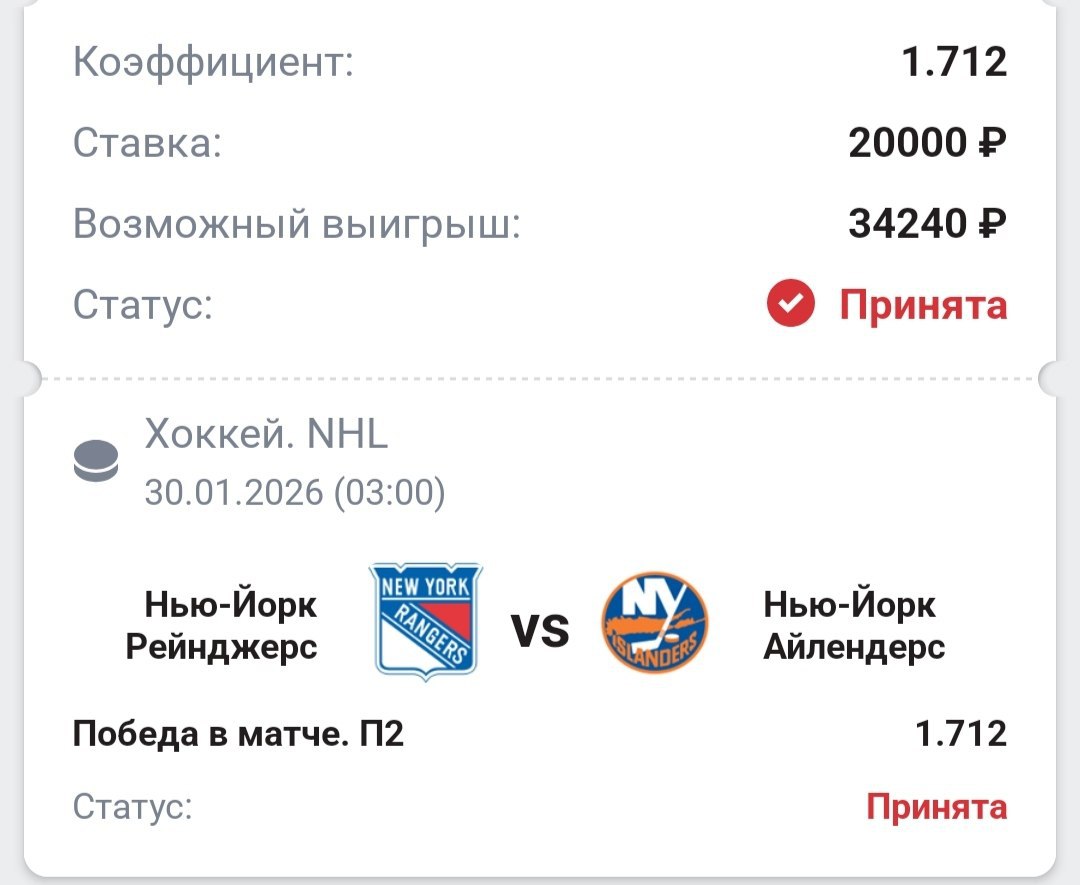Click the VS text between team logos
This screenshot has width=1080, height=885.
(540, 631)
